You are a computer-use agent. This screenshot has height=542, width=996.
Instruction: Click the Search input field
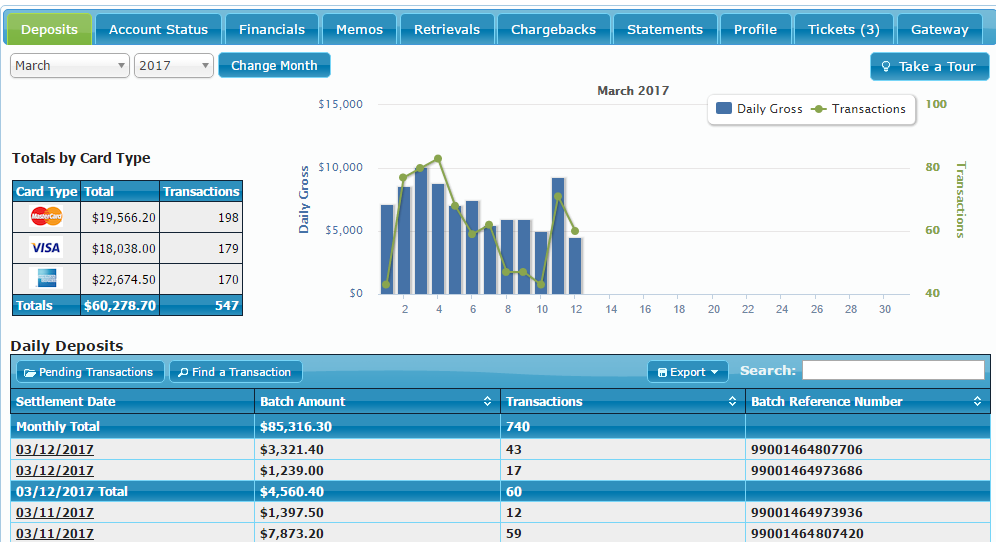[892, 371]
